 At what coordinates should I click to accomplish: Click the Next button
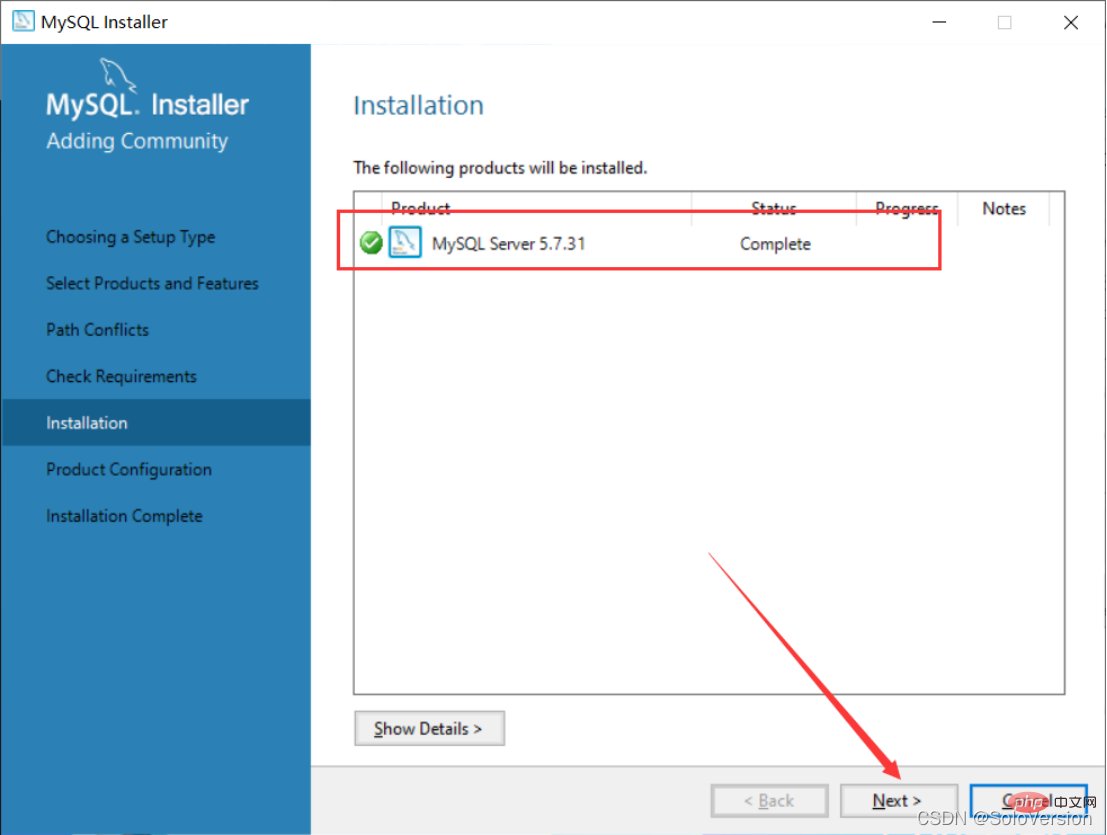click(x=898, y=801)
